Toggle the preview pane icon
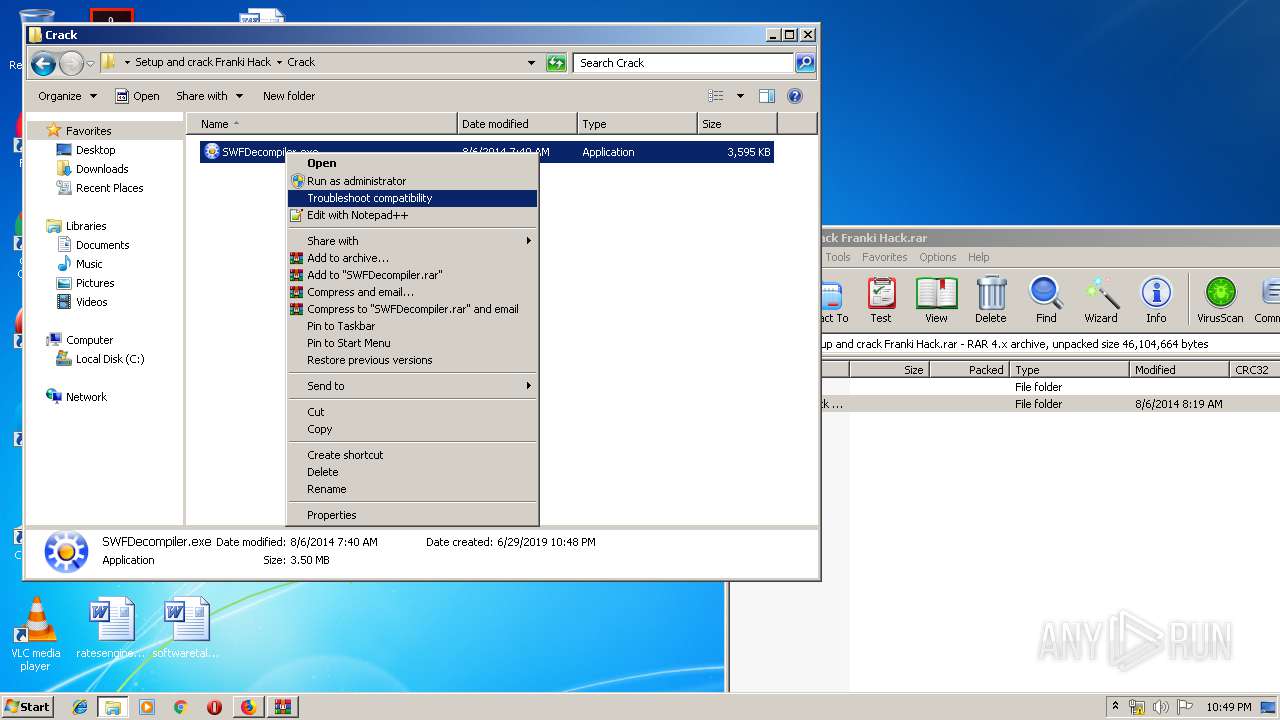 point(767,96)
